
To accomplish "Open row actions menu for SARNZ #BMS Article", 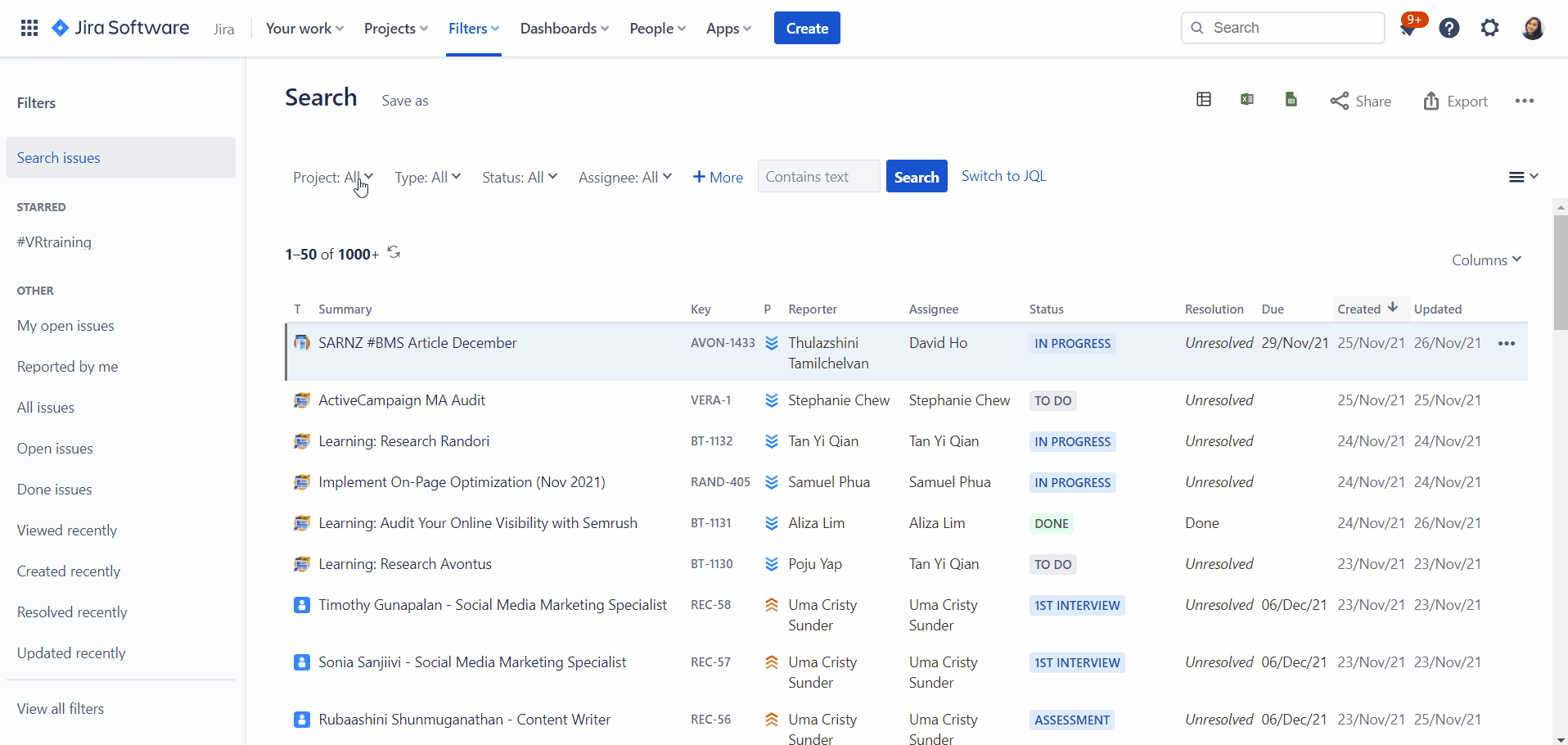I will pos(1507,344).
